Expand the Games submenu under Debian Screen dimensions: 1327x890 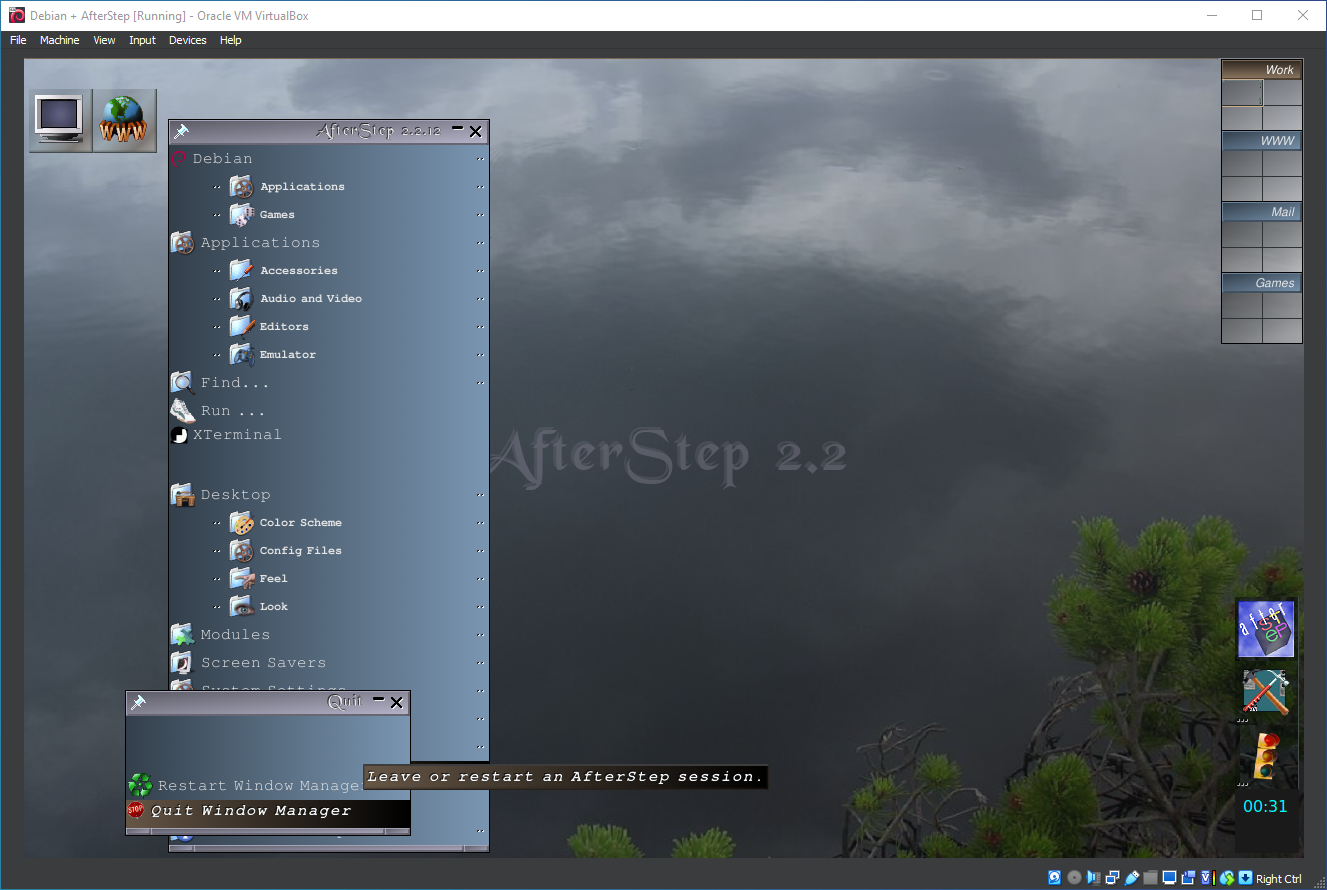(x=479, y=214)
